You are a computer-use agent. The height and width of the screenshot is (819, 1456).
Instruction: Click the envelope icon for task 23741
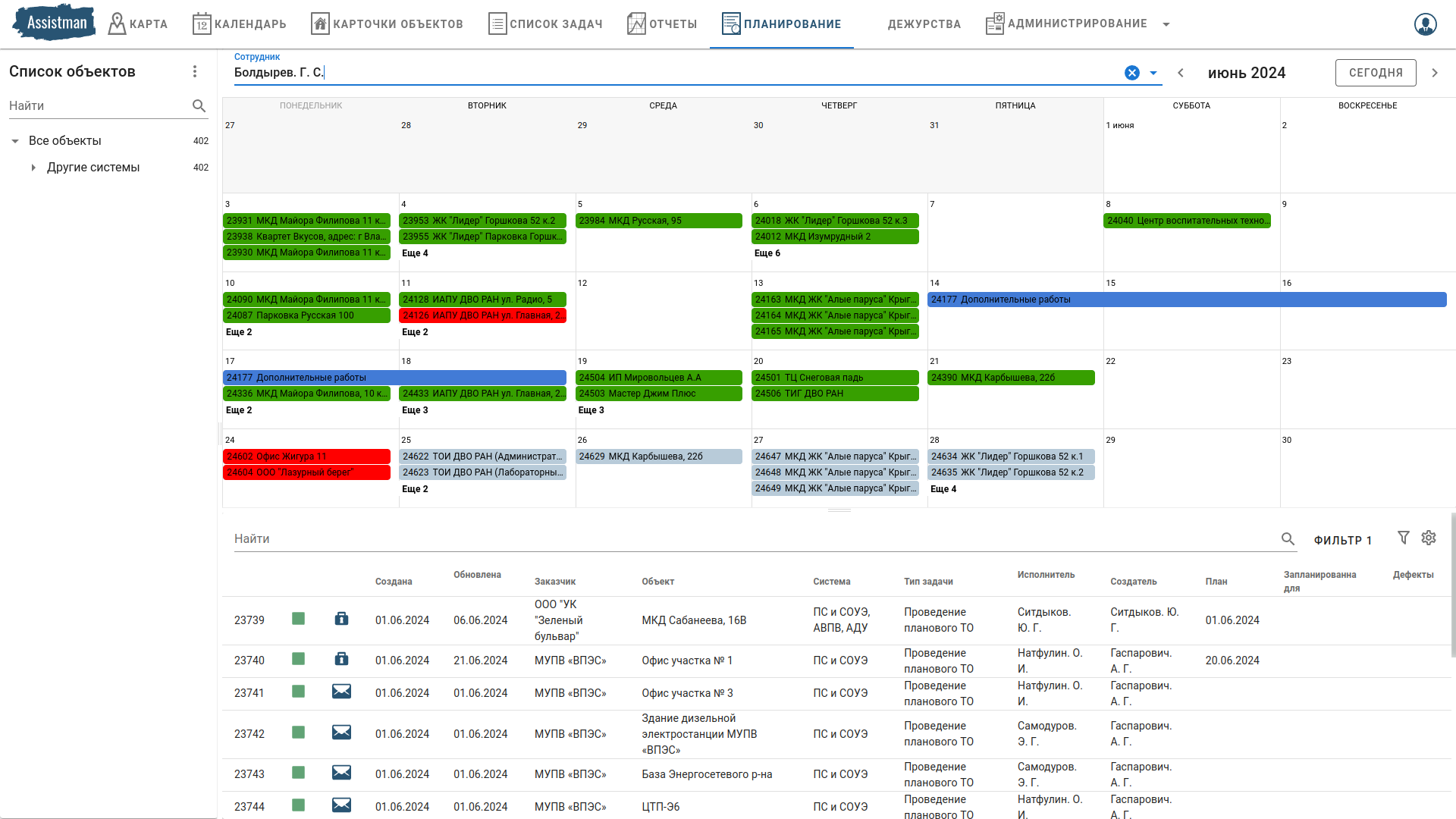click(x=341, y=692)
